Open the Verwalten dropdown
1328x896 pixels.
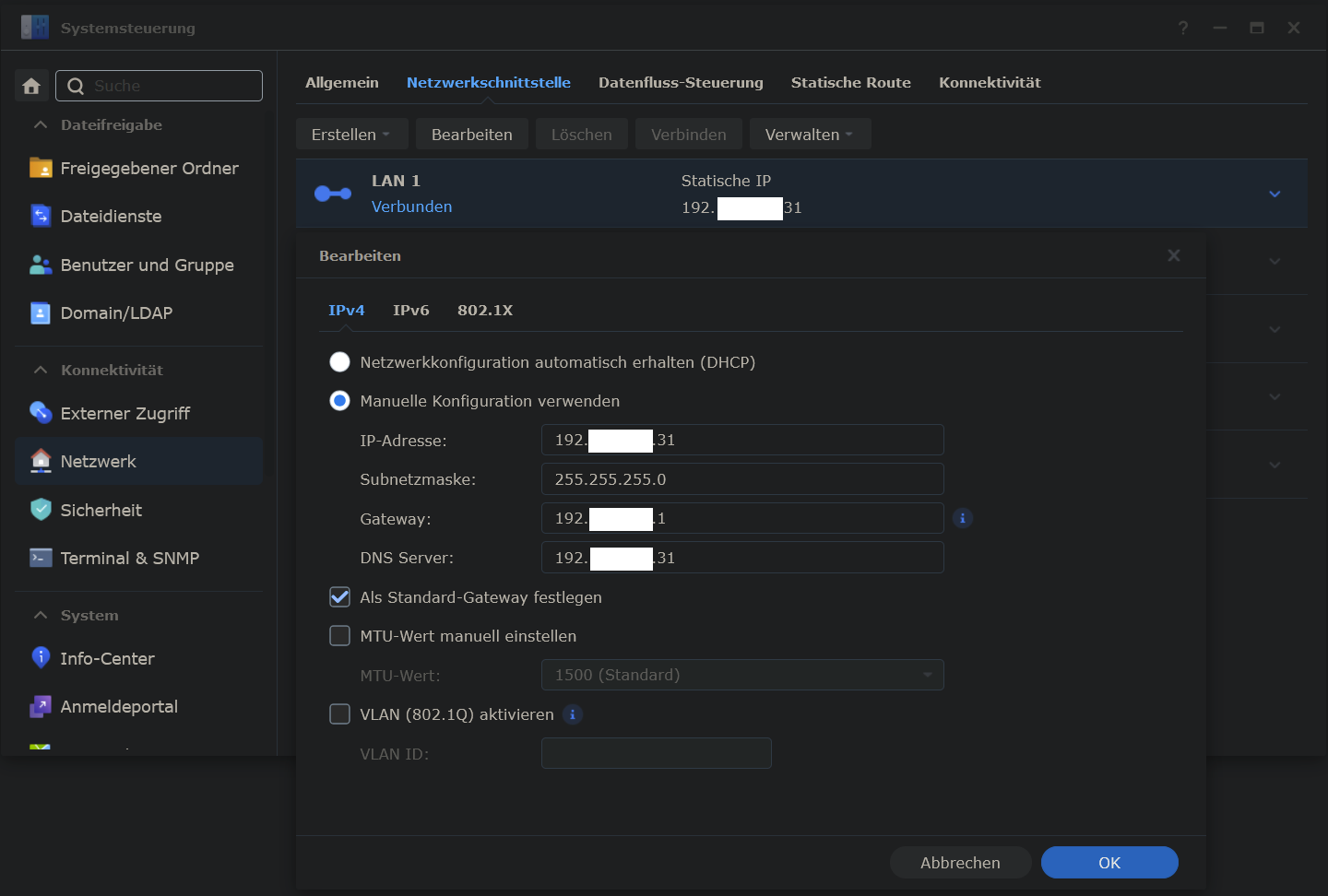[x=810, y=135]
